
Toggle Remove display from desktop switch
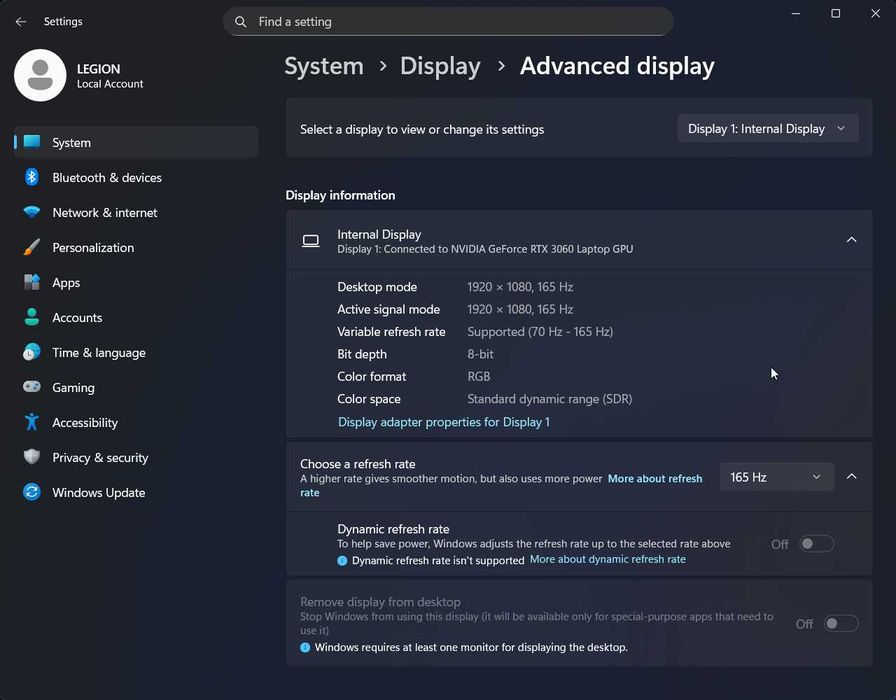841,623
